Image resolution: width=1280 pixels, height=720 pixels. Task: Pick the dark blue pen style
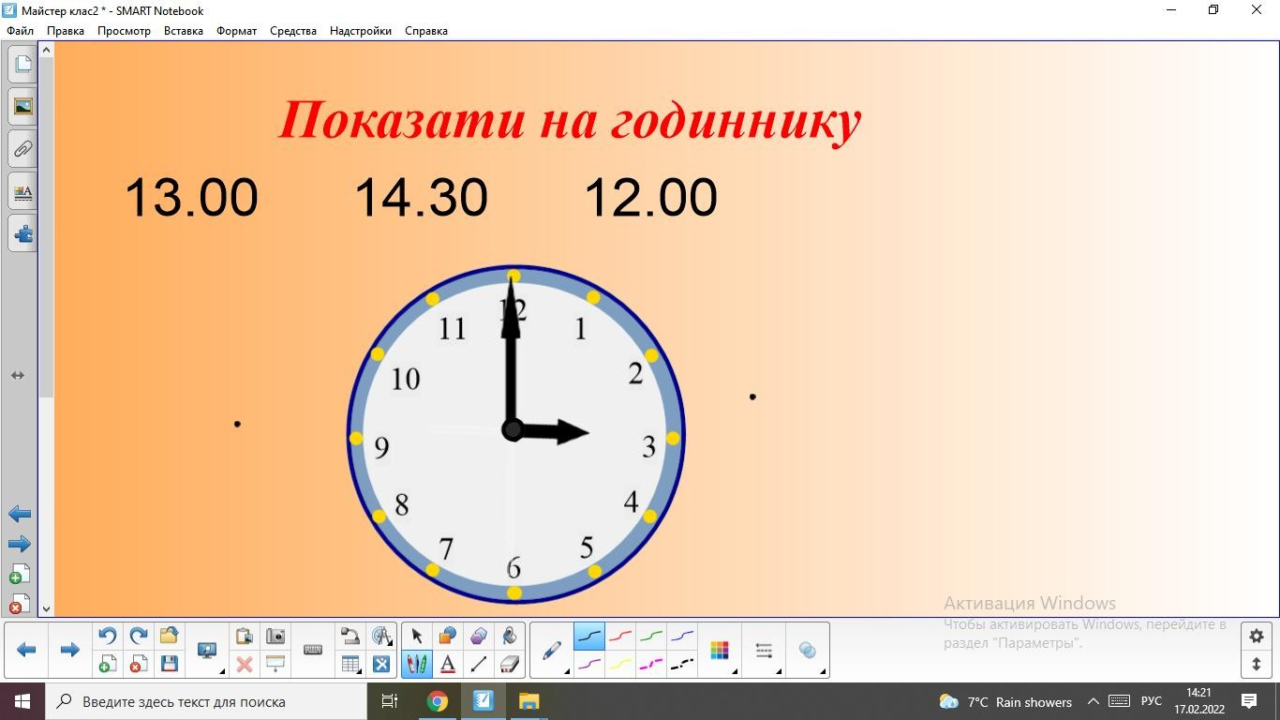589,636
